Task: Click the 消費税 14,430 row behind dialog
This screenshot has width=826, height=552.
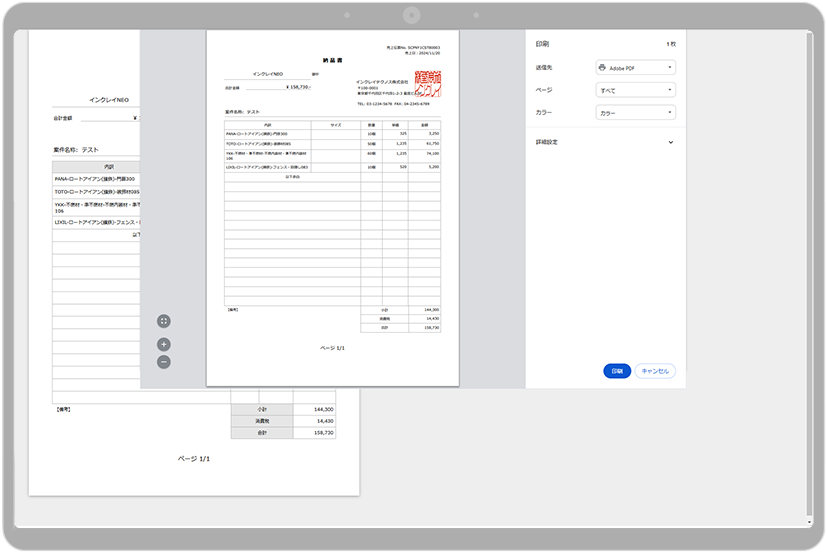Action: (x=323, y=422)
